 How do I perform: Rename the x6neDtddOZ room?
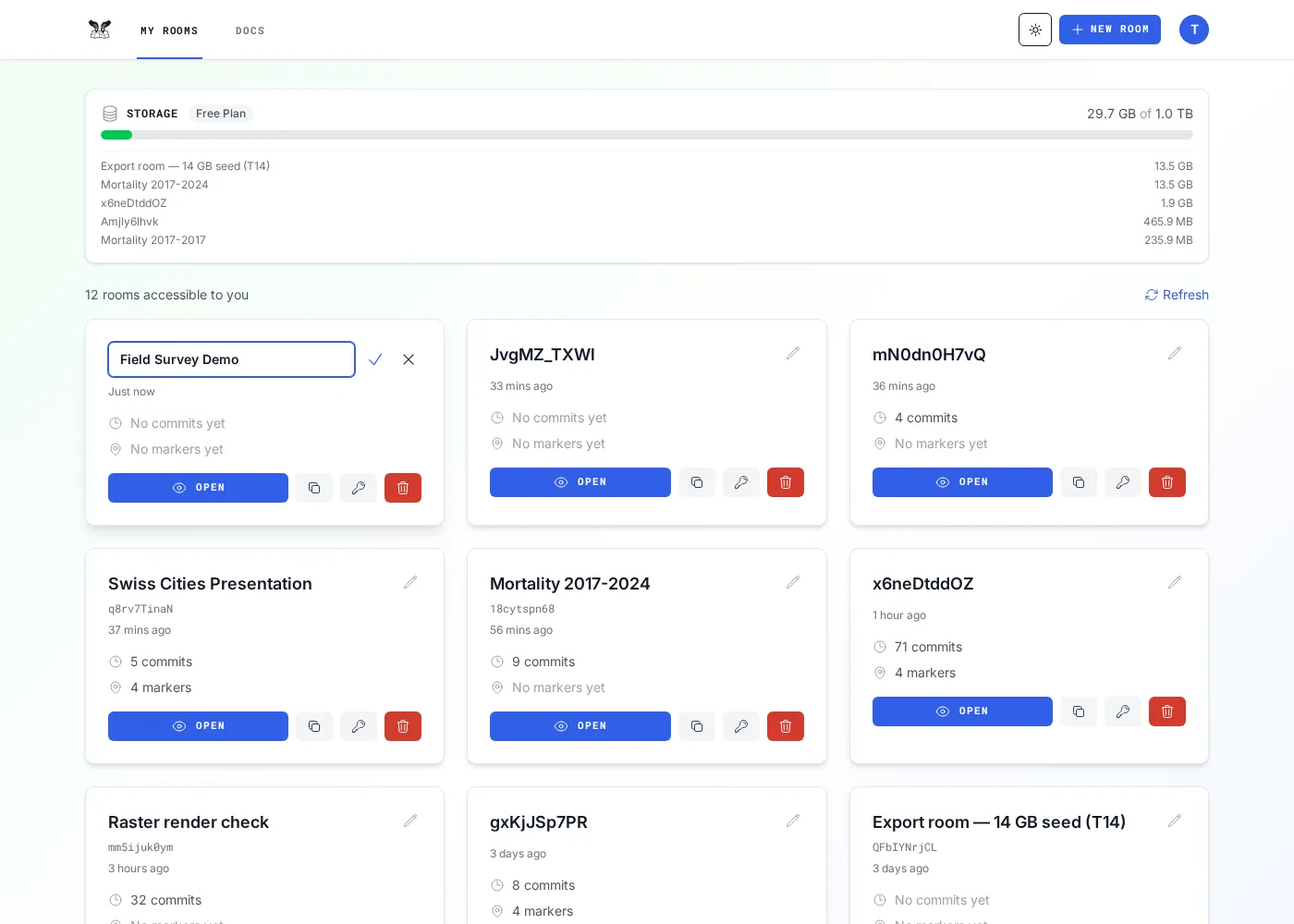(x=1175, y=583)
